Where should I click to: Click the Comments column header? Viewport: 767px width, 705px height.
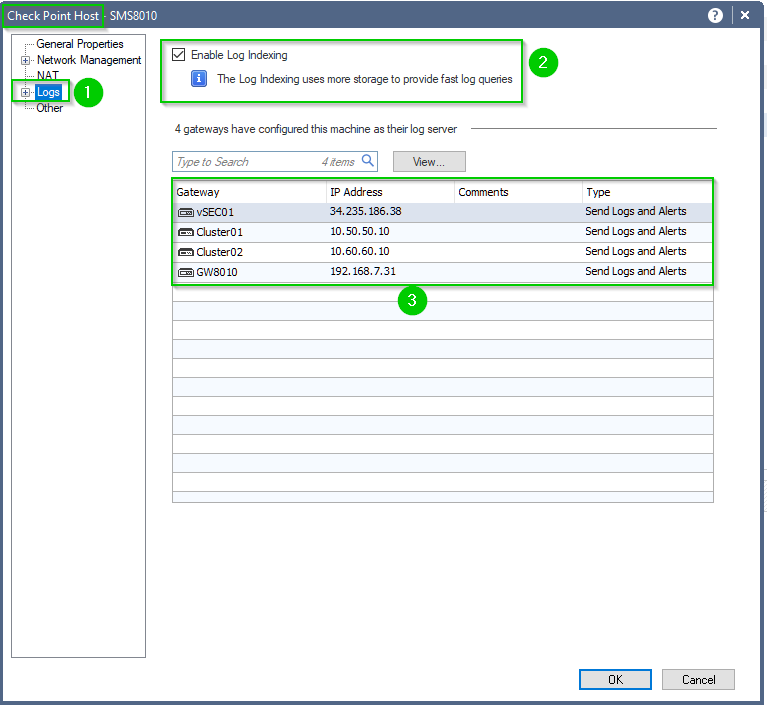click(x=518, y=192)
